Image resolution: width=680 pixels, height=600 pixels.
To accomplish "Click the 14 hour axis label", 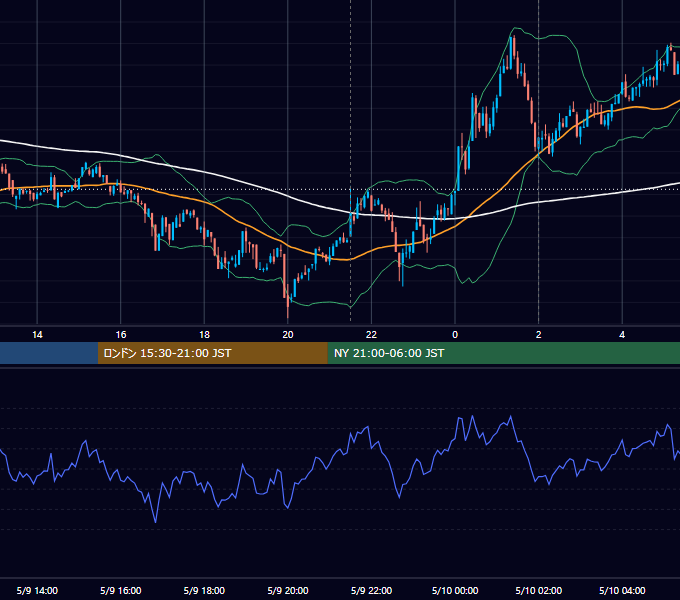I will [x=37, y=335].
